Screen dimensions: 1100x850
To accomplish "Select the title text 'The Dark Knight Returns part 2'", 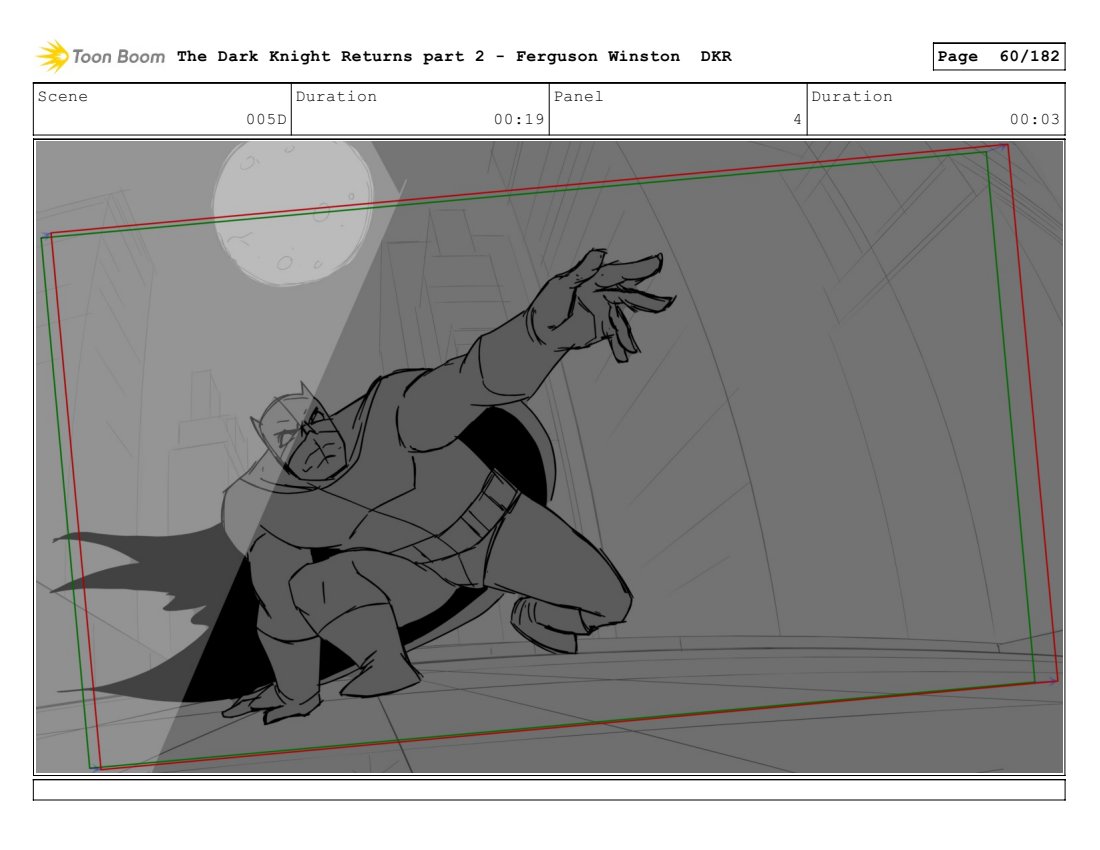I will (330, 56).
